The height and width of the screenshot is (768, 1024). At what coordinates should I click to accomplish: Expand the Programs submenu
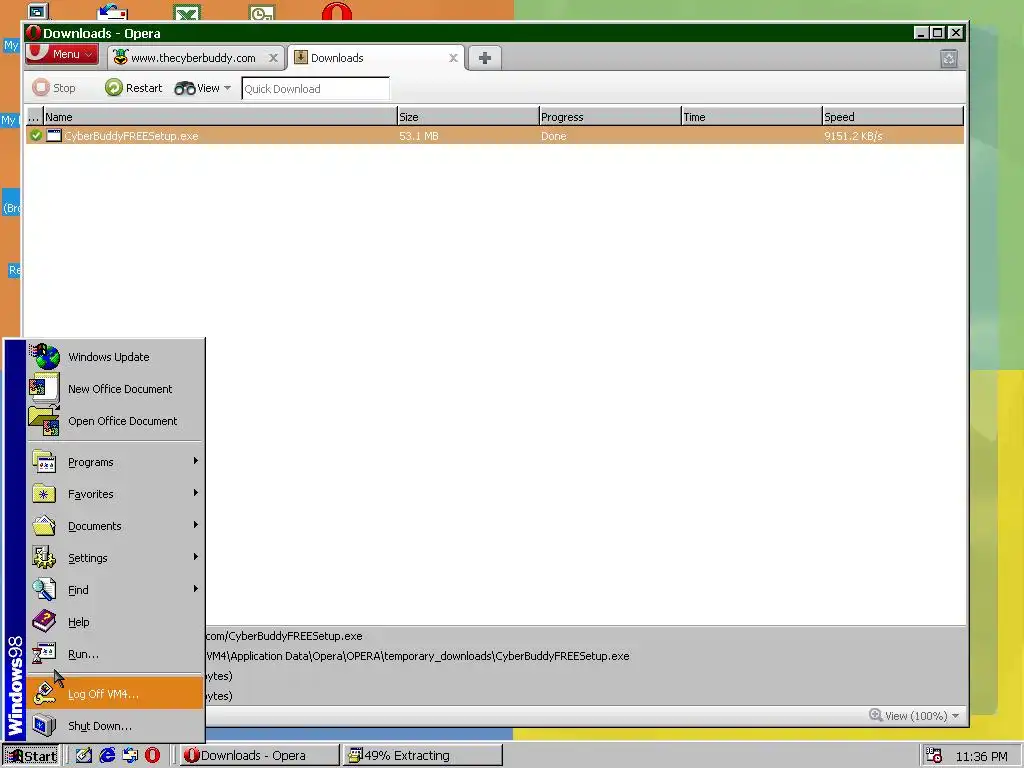[x=115, y=462]
